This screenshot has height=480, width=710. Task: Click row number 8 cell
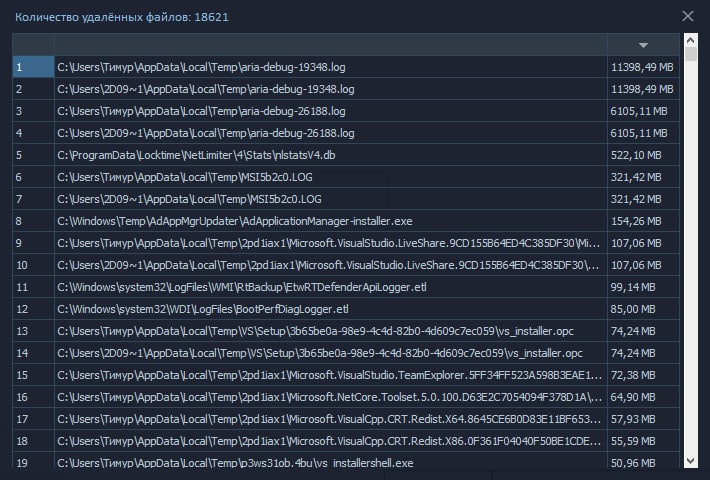33,221
